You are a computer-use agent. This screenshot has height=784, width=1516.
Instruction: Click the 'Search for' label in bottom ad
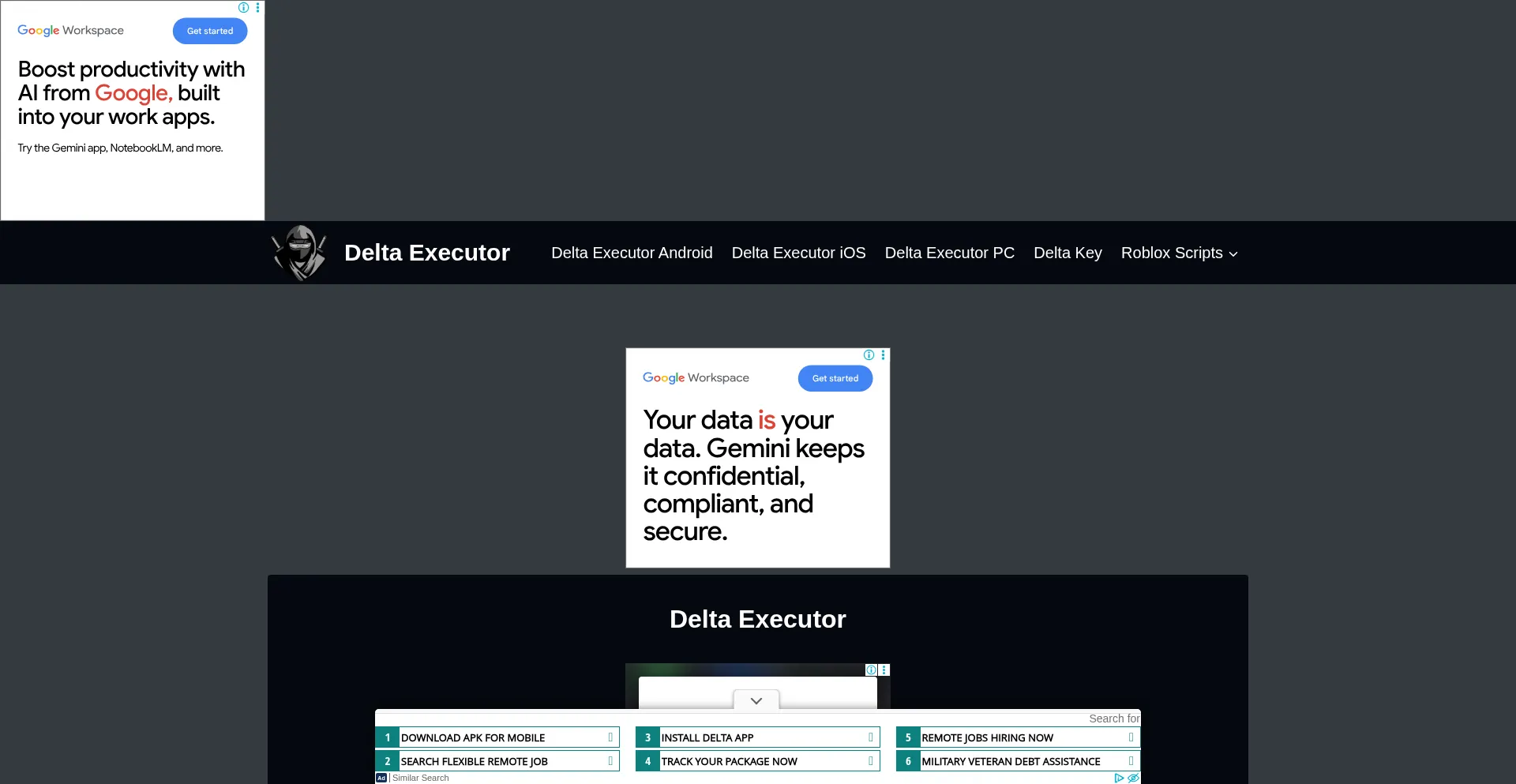[1114, 718]
